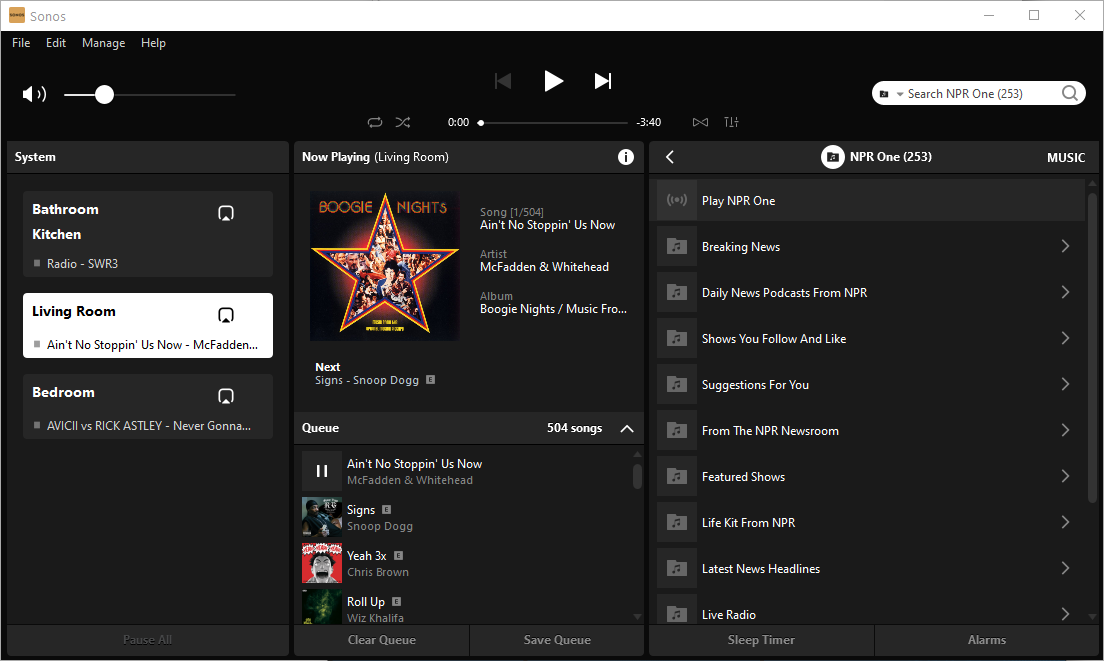The image size is (1104, 661).
Task: Stop Radio SWR3 in Bathroom room
Action: pyautogui.click(x=37, y=263)
